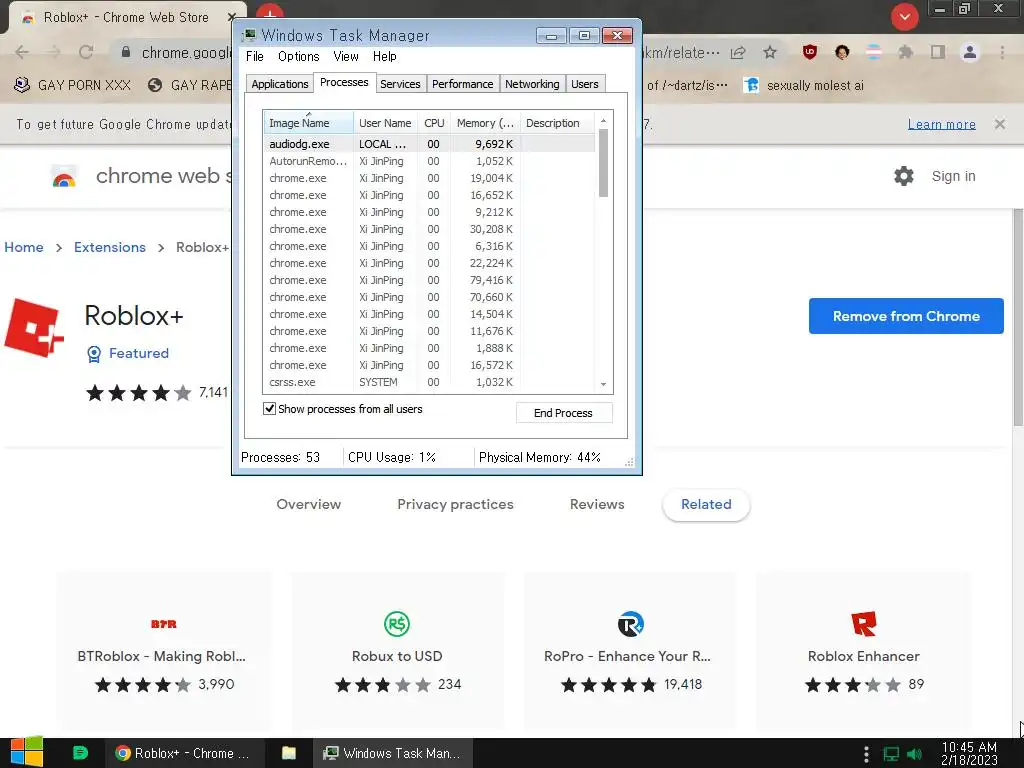Open Task Manager File menu
This screenshot has width=1024, height=768.
pos(255,56)
